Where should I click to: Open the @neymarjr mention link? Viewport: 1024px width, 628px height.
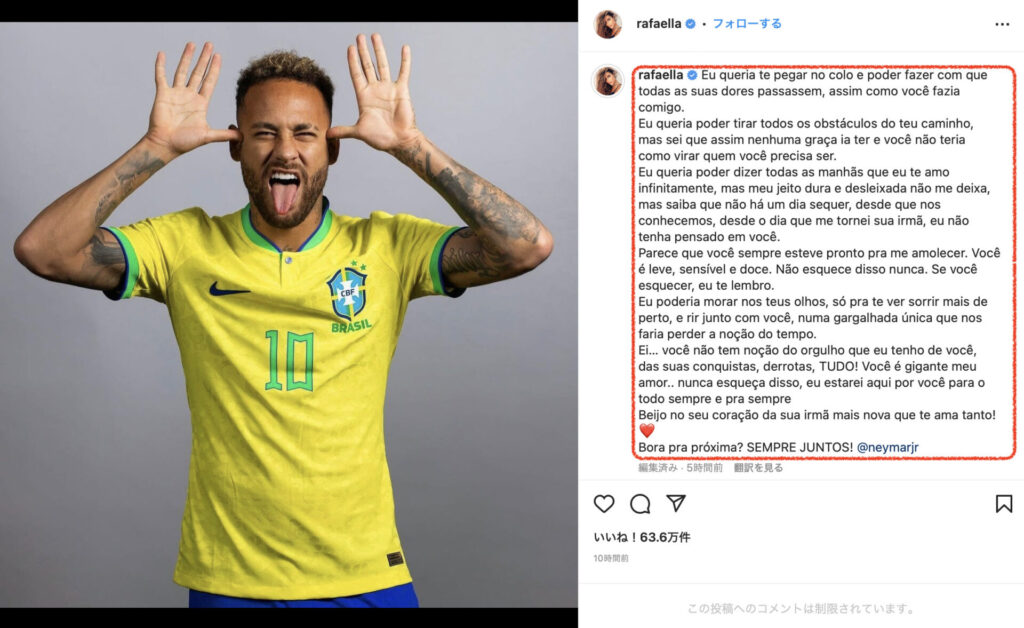click(888, 447)
